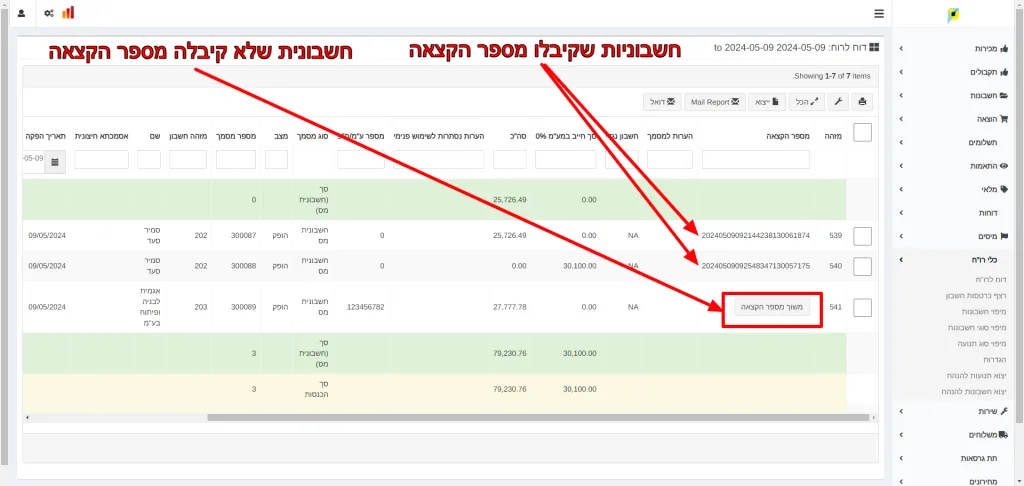Click the thumbs-up icon beside תקבולים
The height and width of the screenshot is (486, 1024).
1004,72
